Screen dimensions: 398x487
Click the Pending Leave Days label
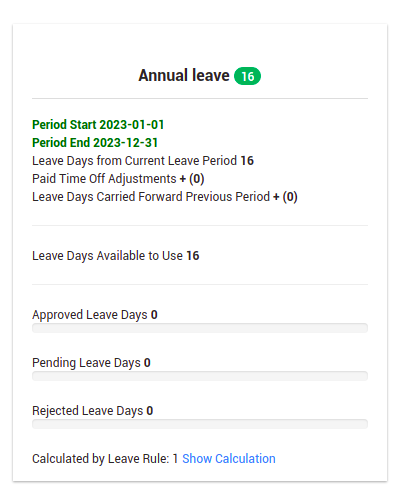[x=86, y=363]
